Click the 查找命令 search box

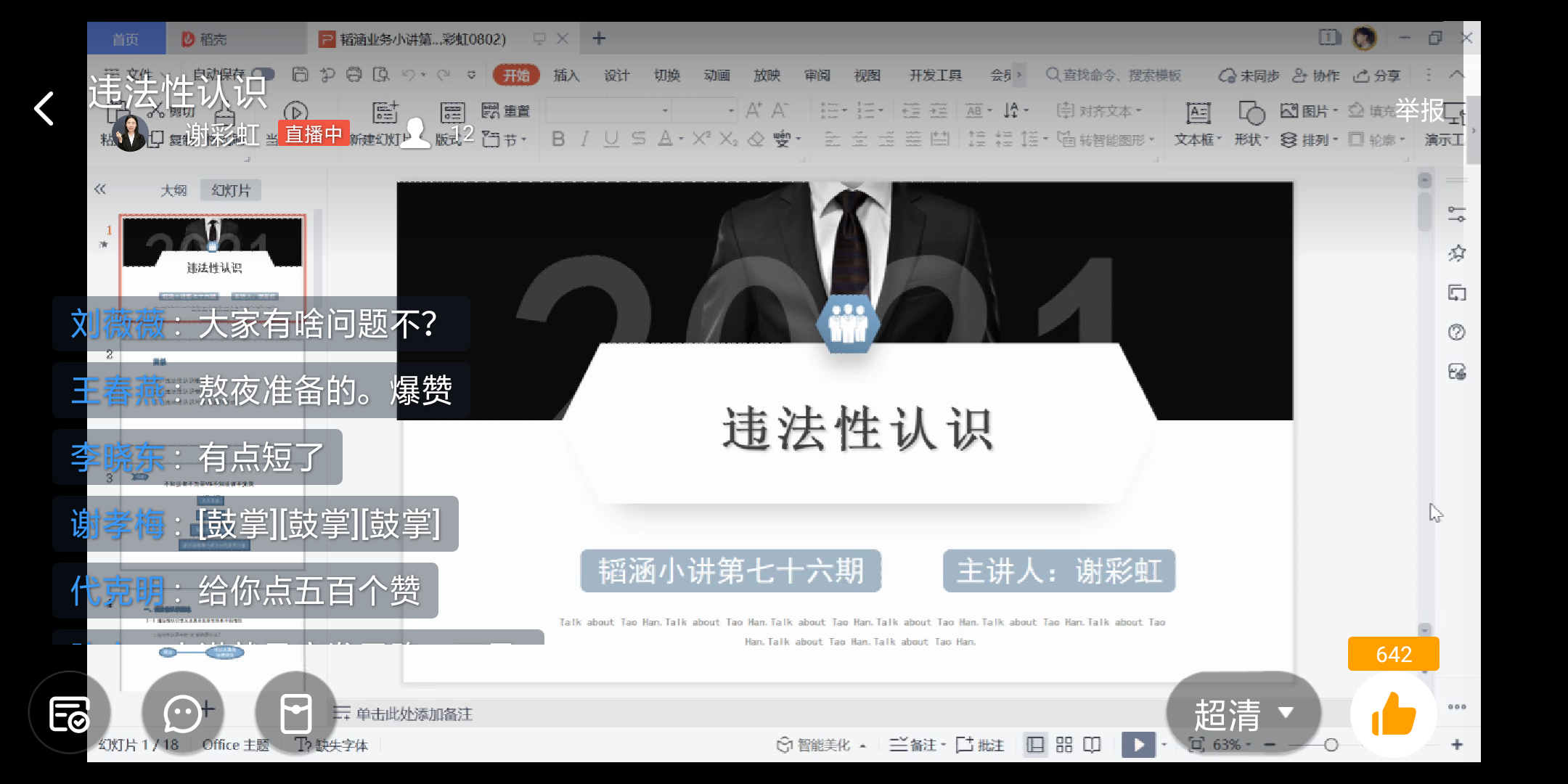(x=1114, y=75)
